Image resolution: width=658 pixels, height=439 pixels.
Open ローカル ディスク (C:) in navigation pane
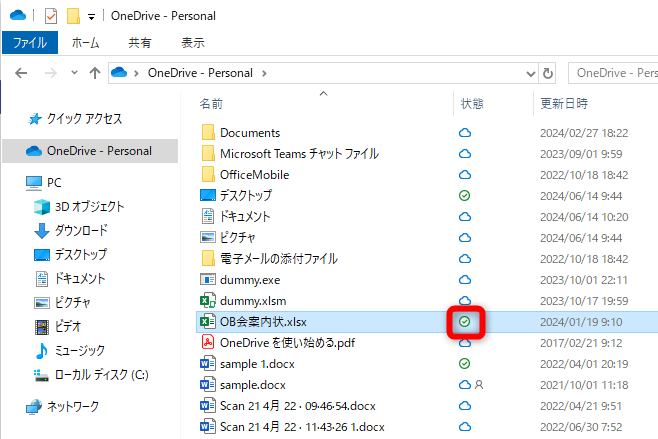(x=102, y=374)
